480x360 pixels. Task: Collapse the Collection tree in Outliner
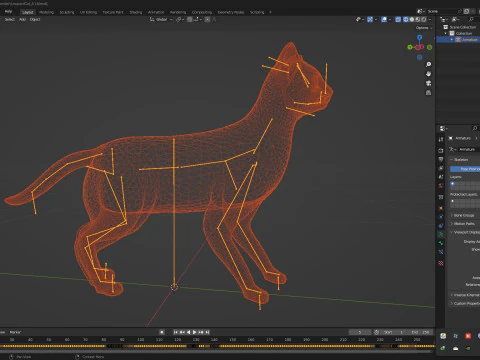pyautogui.click(x=446, y=33)
